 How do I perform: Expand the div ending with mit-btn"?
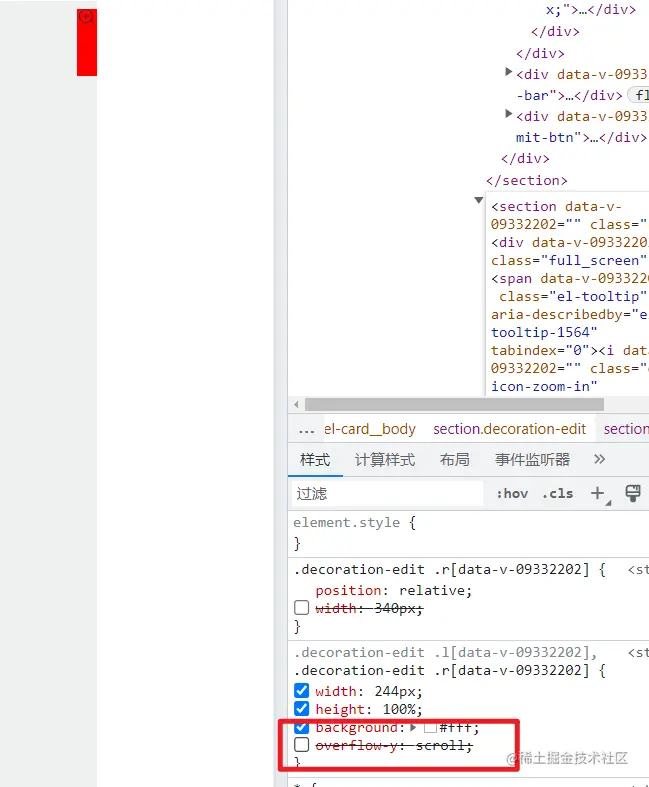[x=508, y=114]
